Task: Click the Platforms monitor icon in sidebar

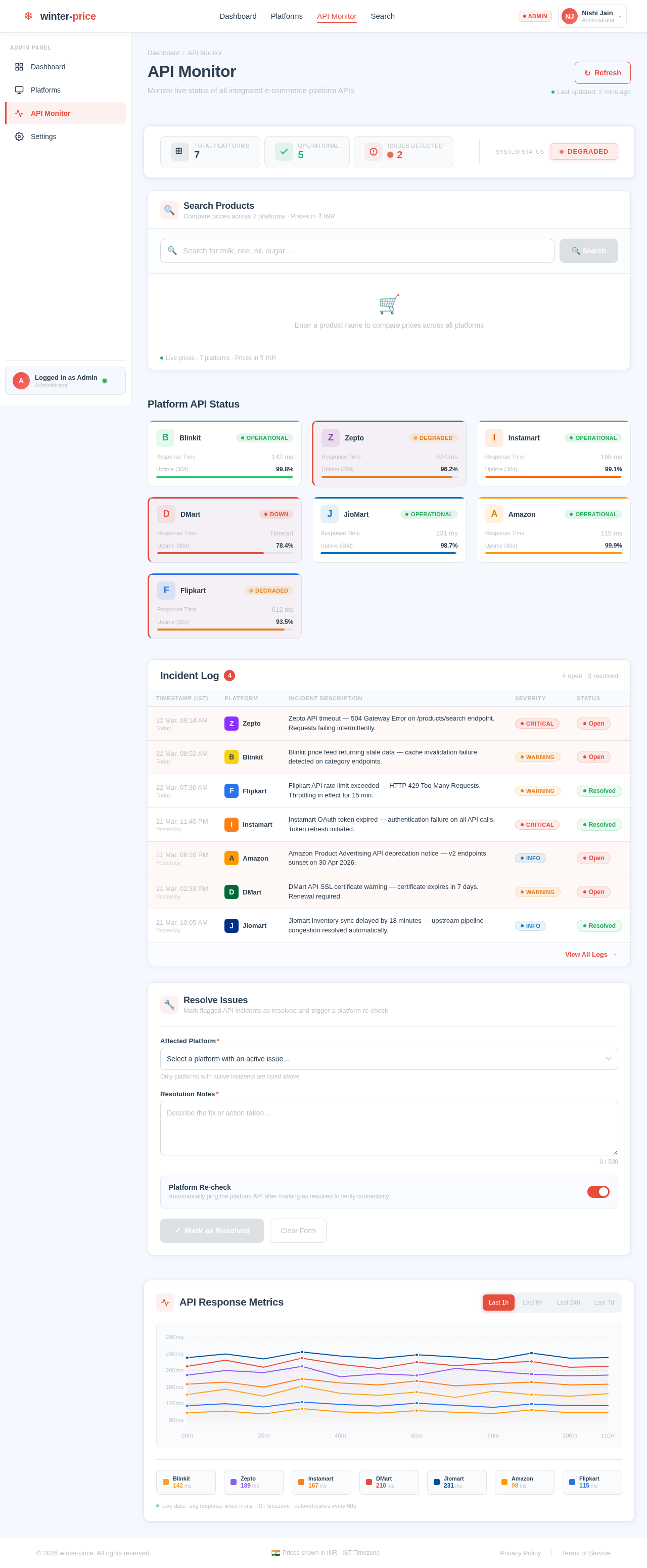Action: tap(19, 90)
